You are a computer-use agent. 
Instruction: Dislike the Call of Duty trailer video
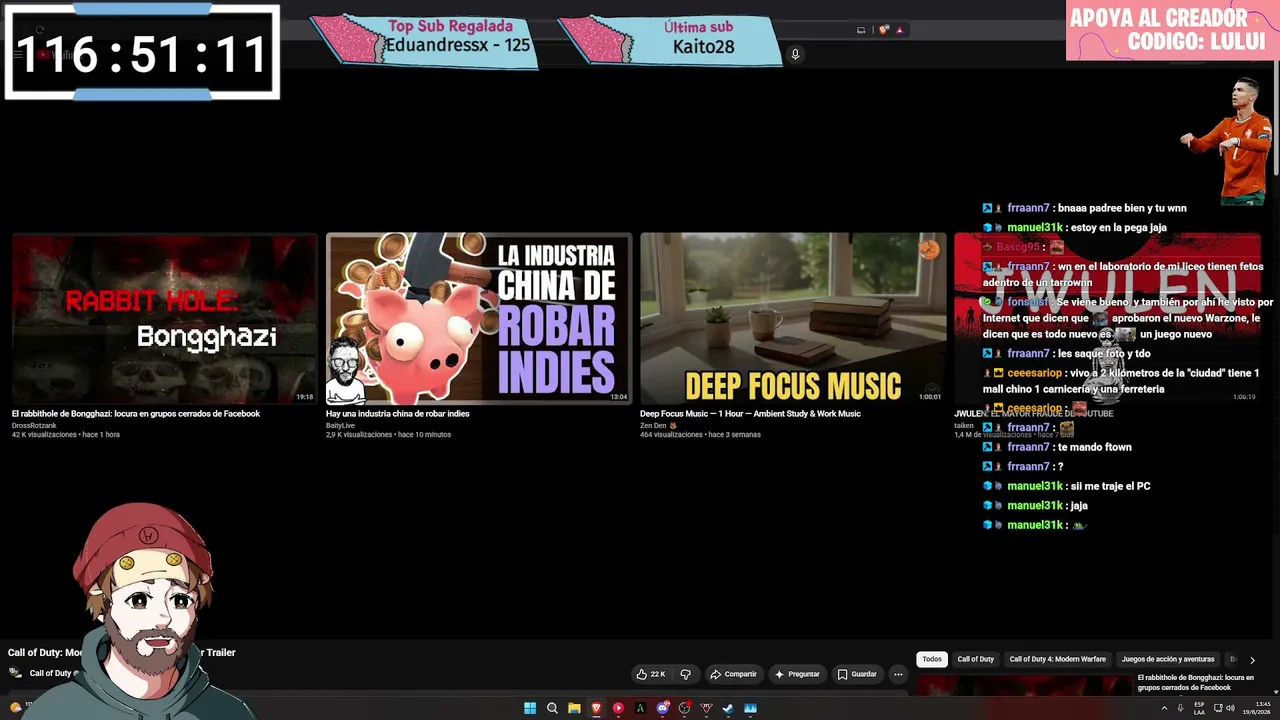tap(685, 674)
